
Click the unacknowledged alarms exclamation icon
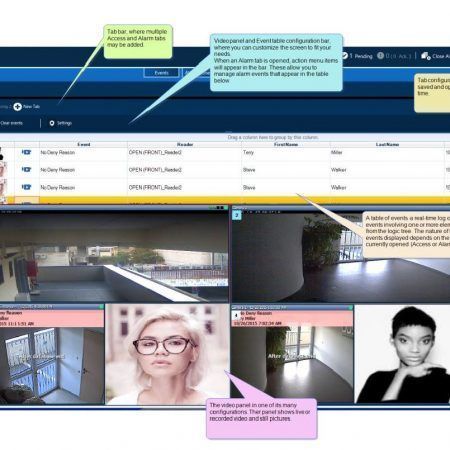click(x=380, y=55)
